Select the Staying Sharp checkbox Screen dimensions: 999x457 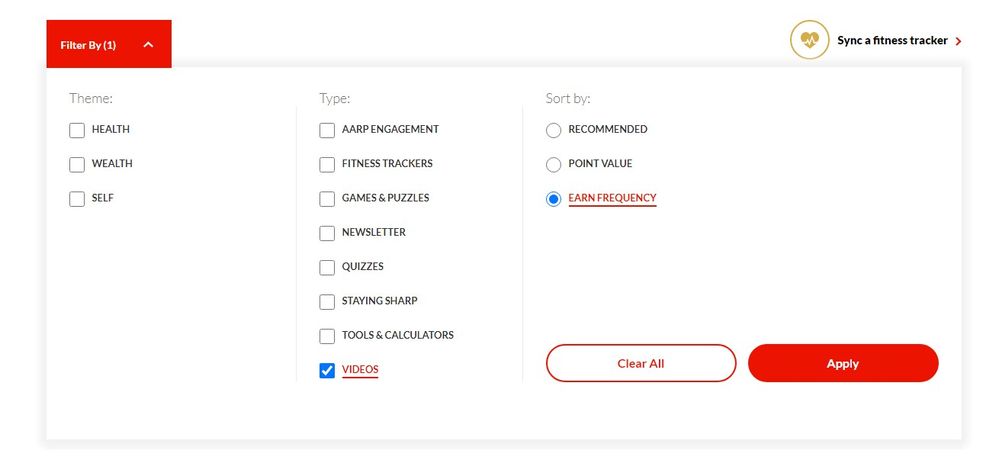pyautogui.click(x=327, y=302)
